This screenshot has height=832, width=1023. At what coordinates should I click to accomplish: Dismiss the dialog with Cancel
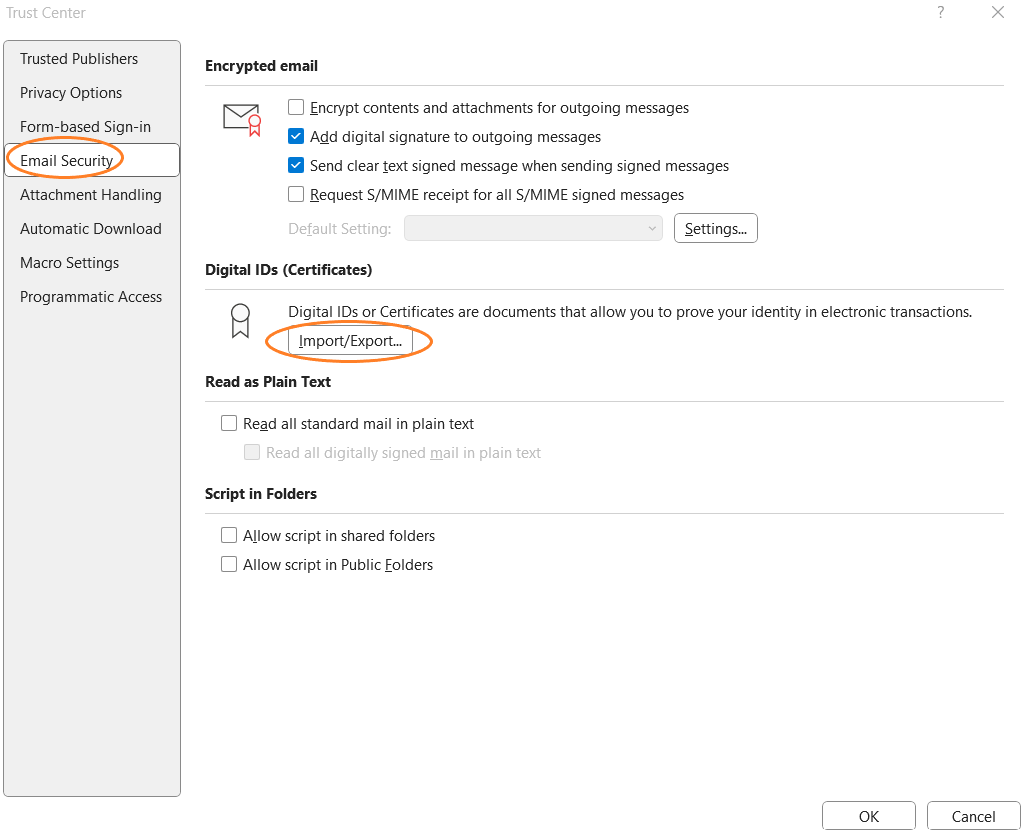[972, 815]
